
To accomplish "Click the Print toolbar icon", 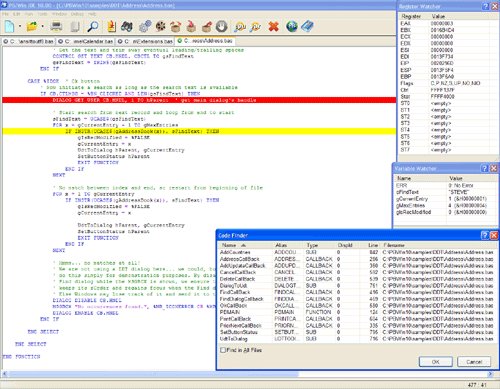I will (56, 26).
